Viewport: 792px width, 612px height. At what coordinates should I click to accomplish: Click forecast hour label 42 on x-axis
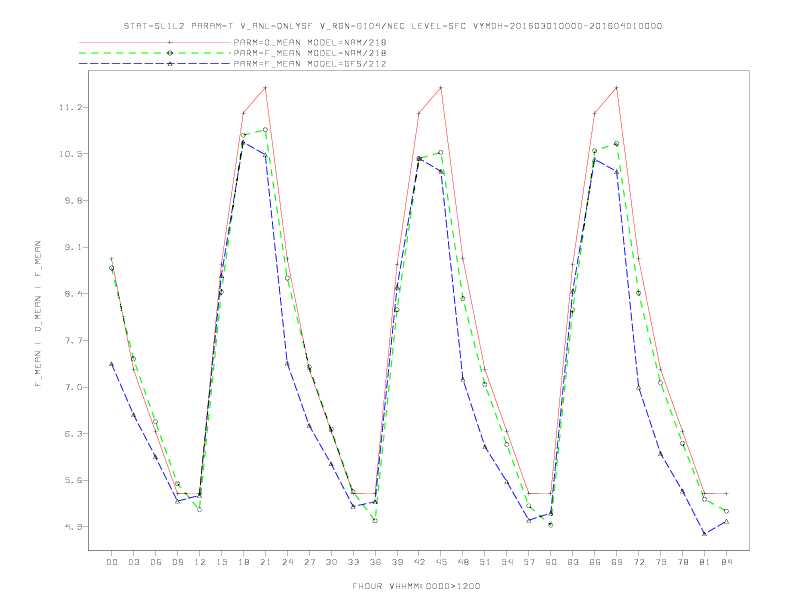(419, 562)
